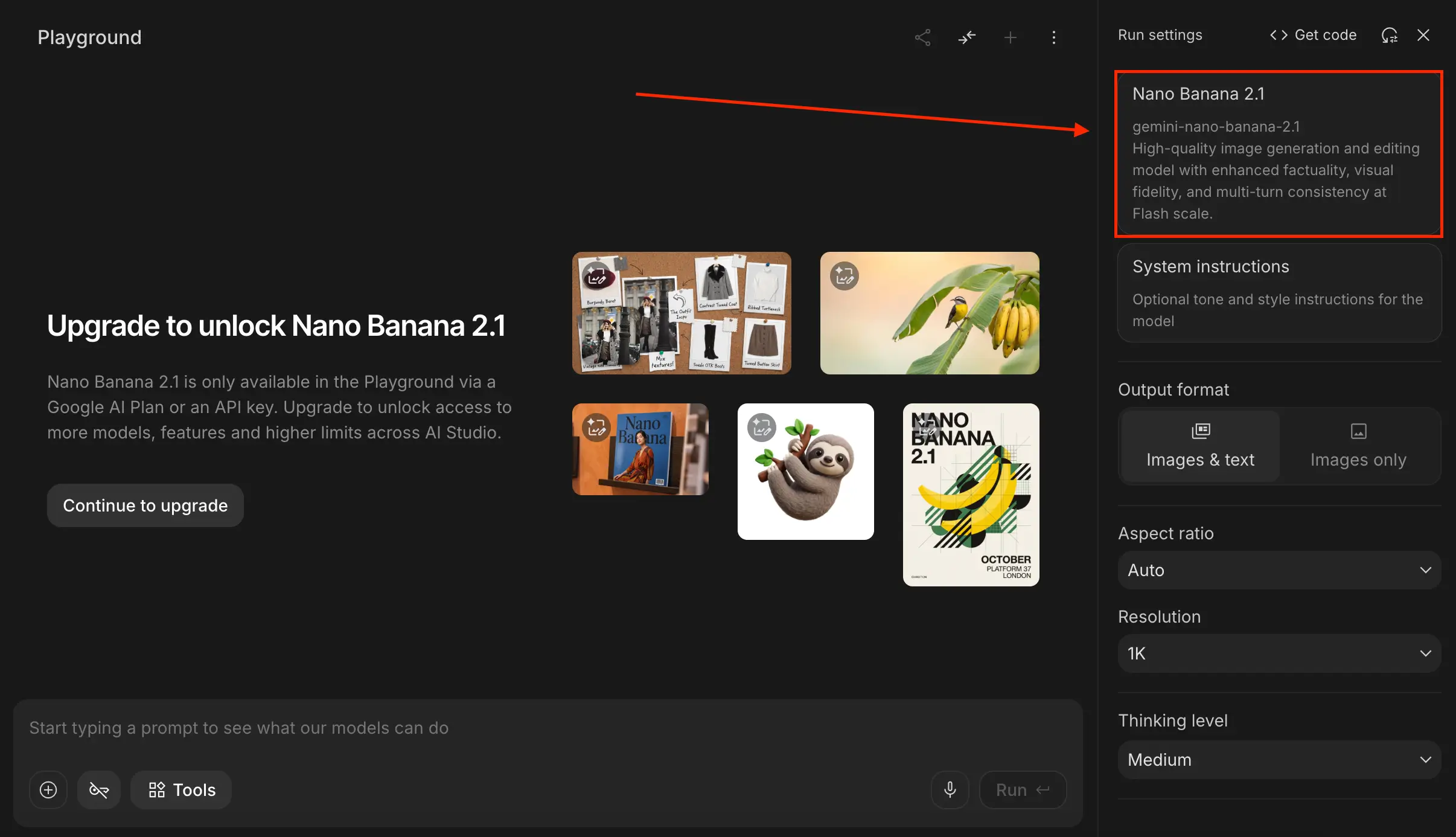Click the Run button
The width and height of the screenshot is (1456, 837).
1023,790
